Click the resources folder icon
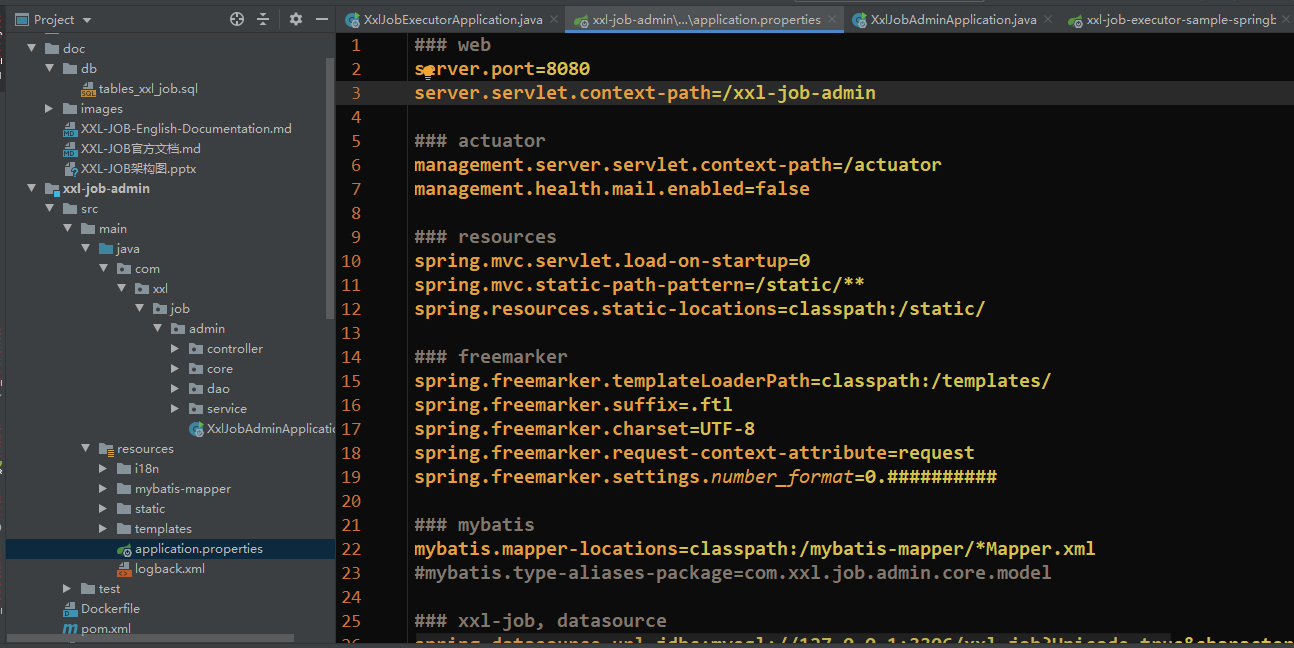 click(x=106, y=449)
